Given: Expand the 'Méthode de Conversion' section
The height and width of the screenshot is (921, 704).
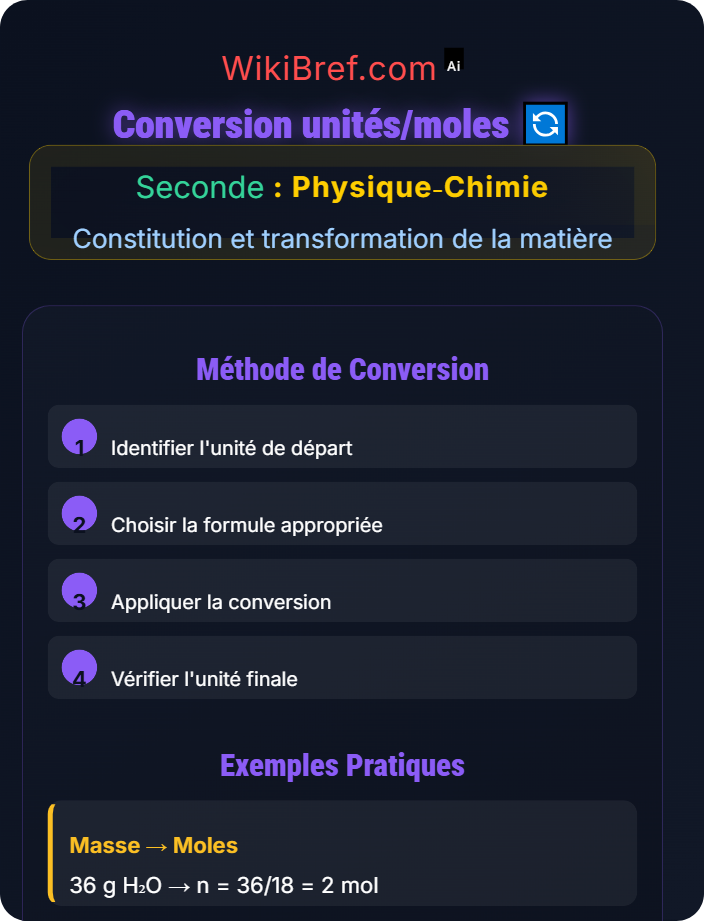Looking at the screenshot, I should 342,369.
